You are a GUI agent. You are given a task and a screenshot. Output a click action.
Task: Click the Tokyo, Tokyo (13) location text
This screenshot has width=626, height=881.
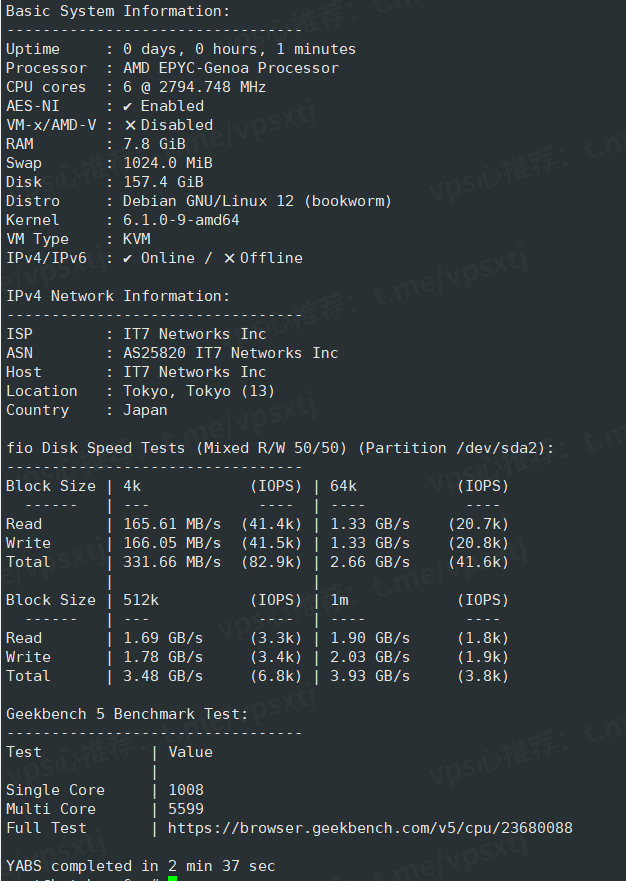[x=198, y=391]
